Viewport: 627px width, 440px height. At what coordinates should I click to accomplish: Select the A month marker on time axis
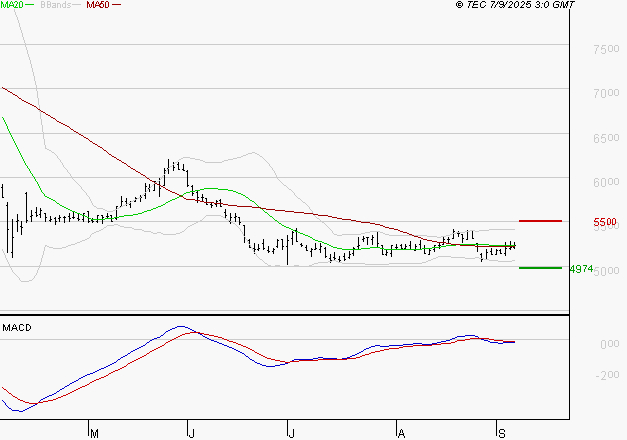(x=400, y=432)
